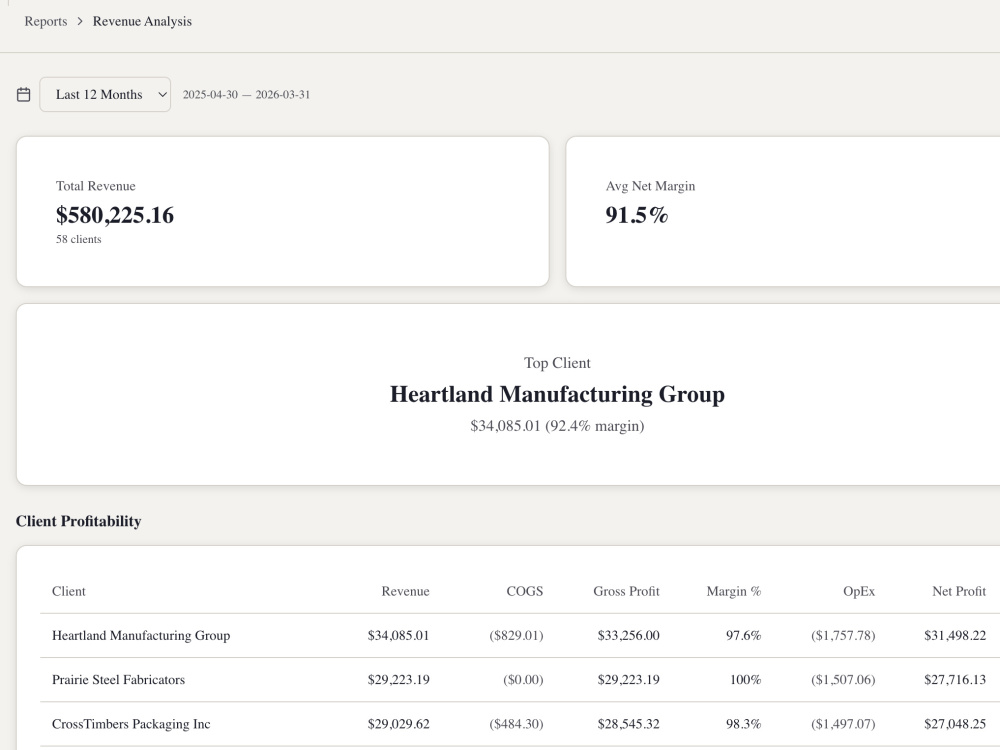The height and width of the screenshot is (750, 1000).
Task: Select Revenue Analysis breadcrumb item
Action: coord(142,21)
